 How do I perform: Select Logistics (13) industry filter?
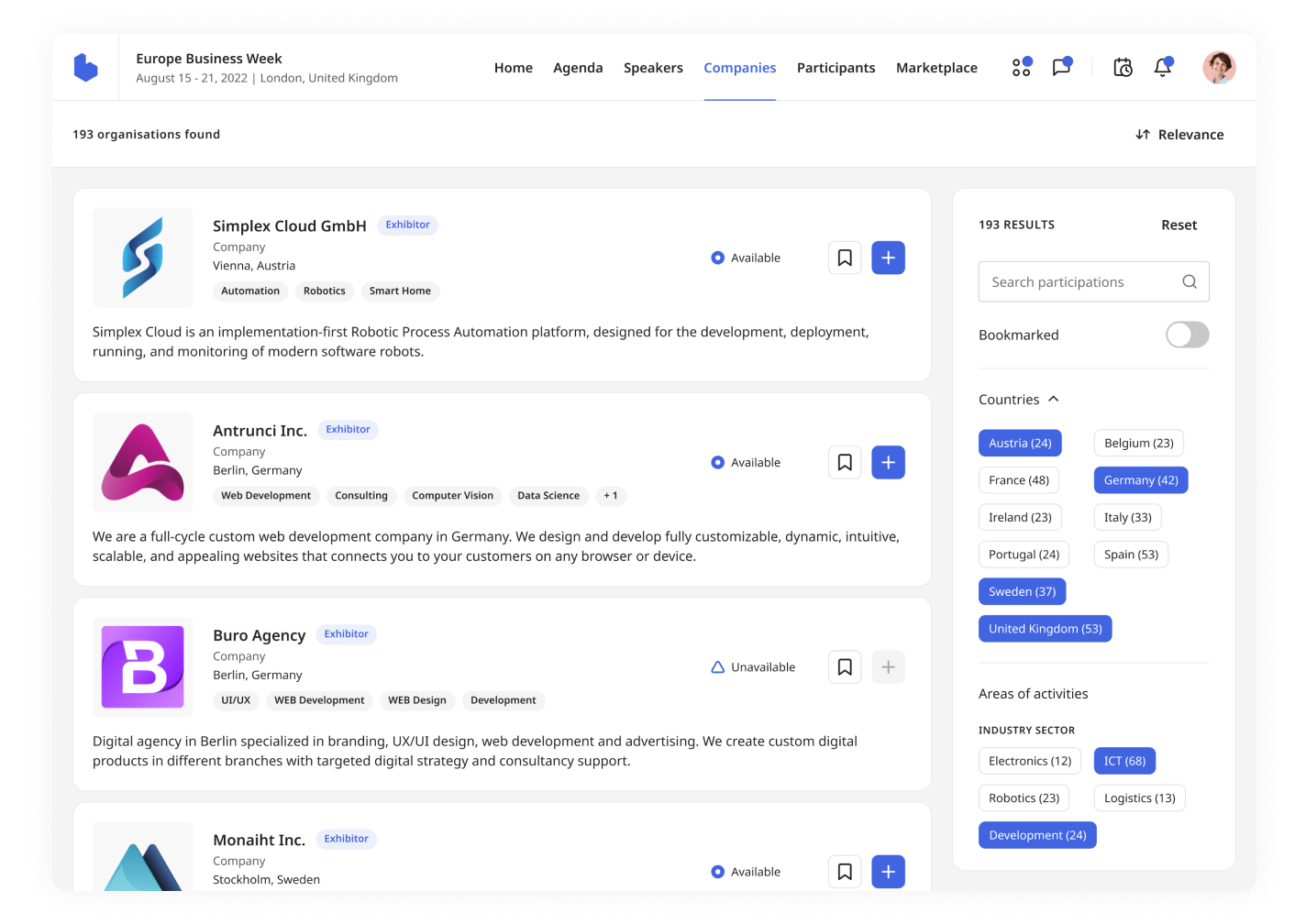pos(1139,798)
